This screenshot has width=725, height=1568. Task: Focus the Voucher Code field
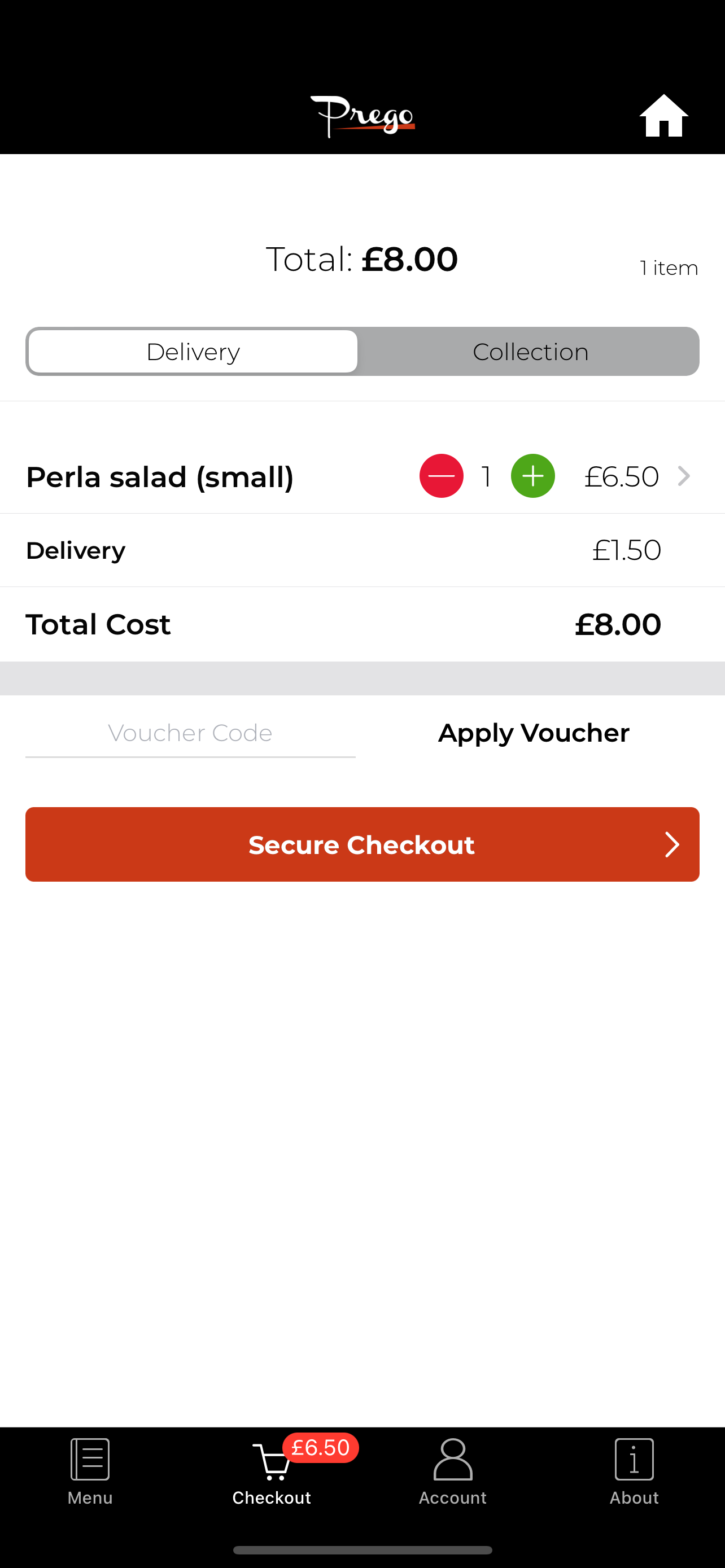coord(190,733)
